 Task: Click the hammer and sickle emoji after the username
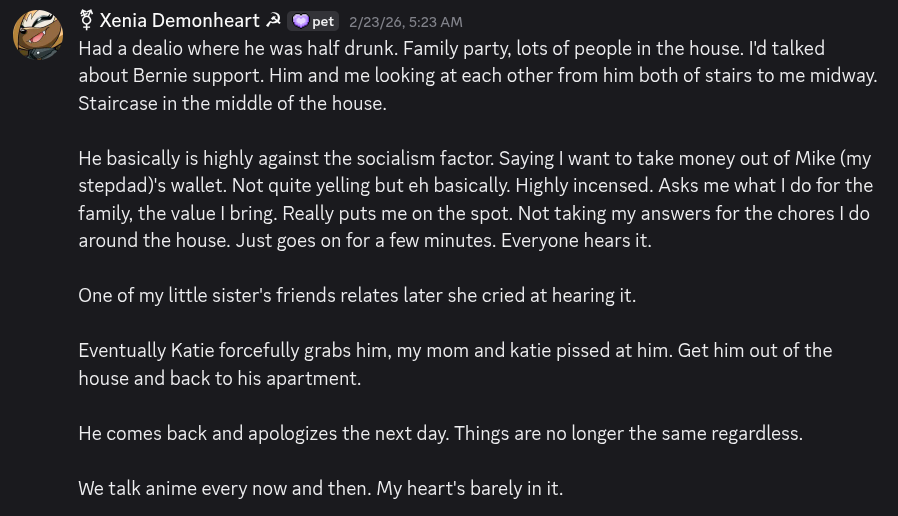(x=273, y=20)
